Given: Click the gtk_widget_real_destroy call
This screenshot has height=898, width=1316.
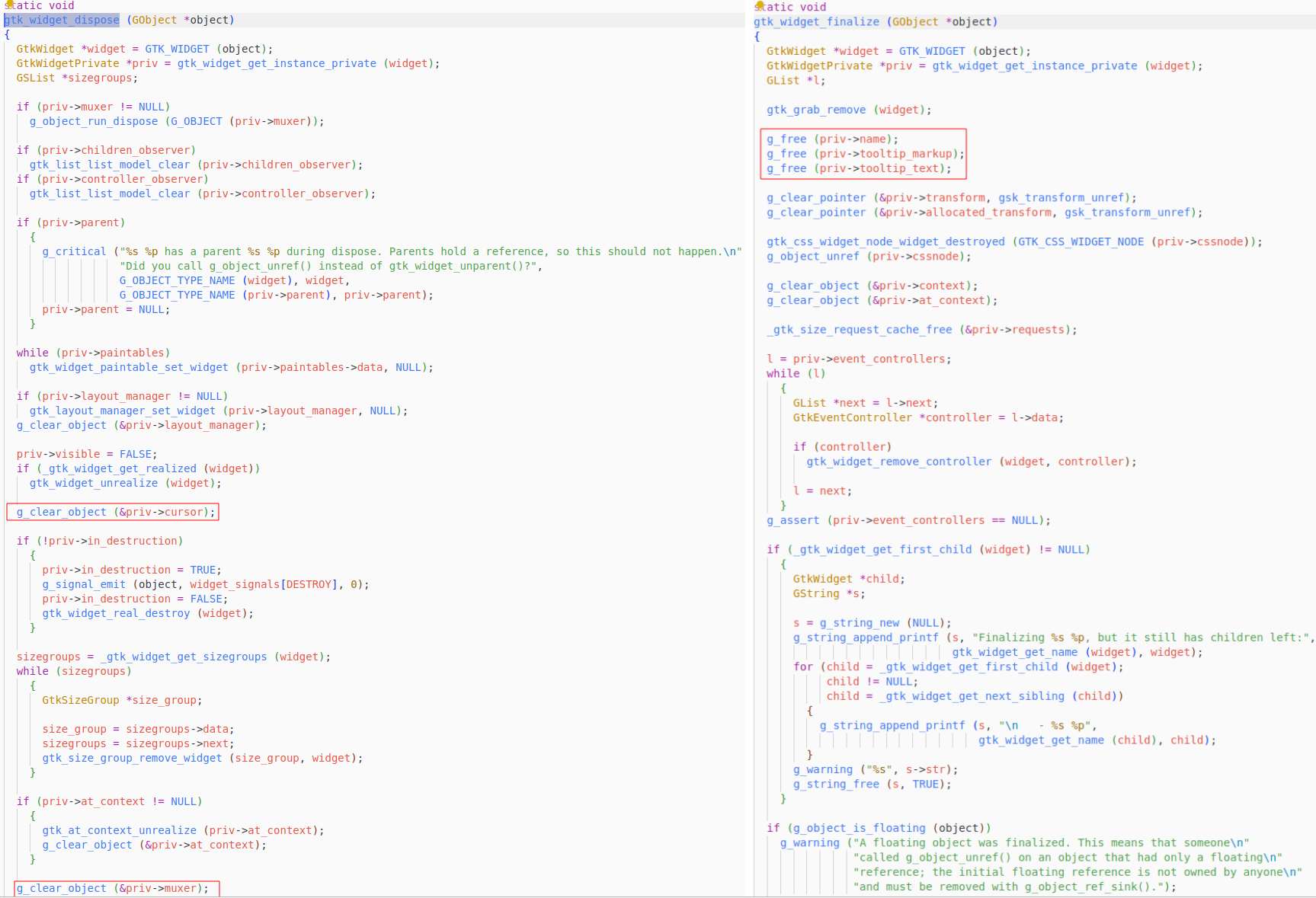Looking at the screenshot, I should click(148, 613).
